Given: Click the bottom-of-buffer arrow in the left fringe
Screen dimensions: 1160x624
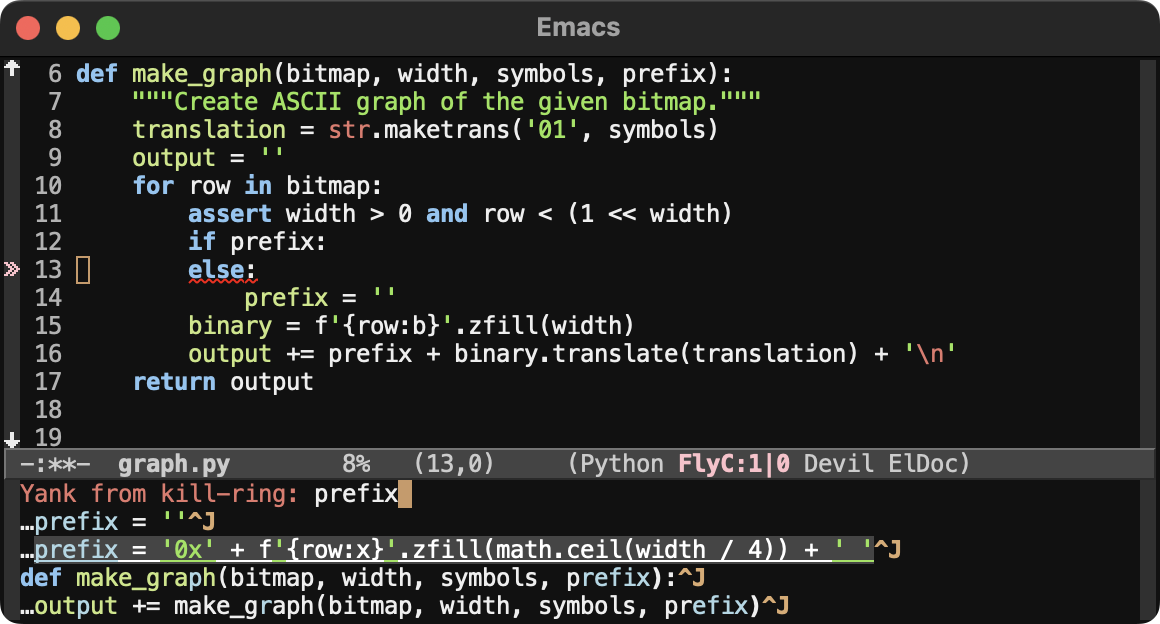Looking at the screenshot, I should [12, 439].
